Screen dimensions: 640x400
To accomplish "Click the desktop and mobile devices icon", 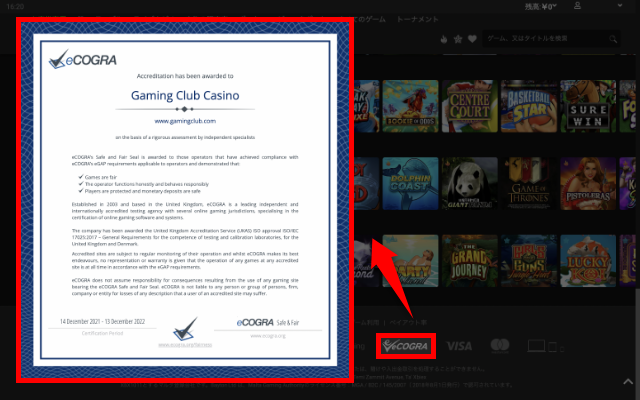I will pyautogui.click(x=541, y=346).
